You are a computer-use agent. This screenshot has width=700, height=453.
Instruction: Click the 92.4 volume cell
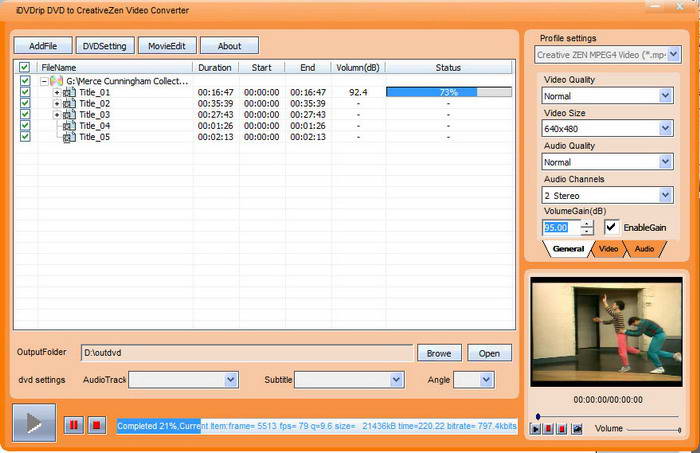[358, 92]
